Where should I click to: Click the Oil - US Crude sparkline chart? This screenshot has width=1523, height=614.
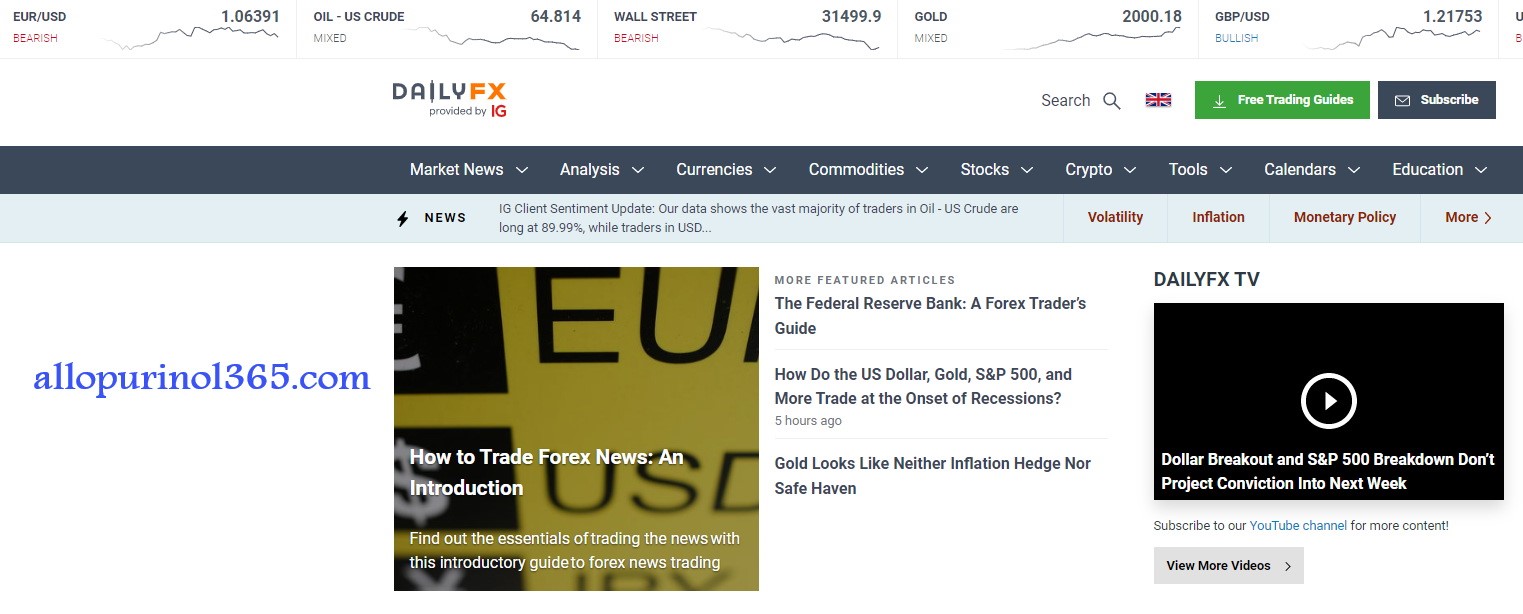click(x=492, y=38)
